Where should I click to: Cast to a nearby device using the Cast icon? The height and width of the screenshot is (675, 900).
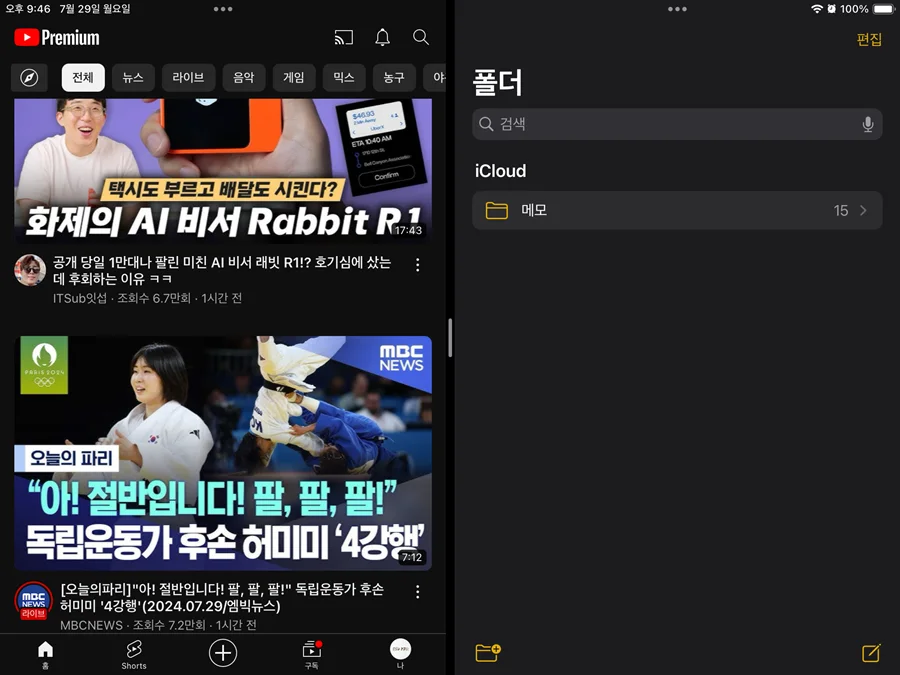point(344,37)
